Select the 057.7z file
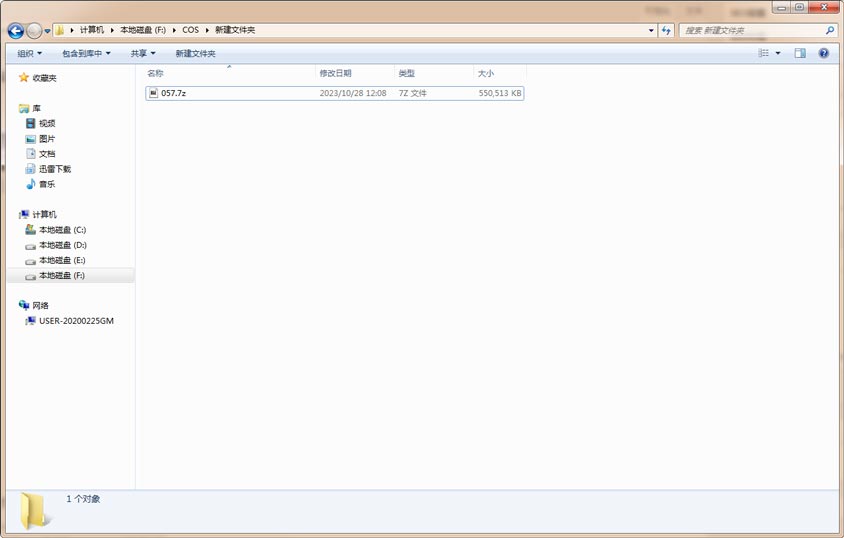The image size is (844, 538). point(173,93)
